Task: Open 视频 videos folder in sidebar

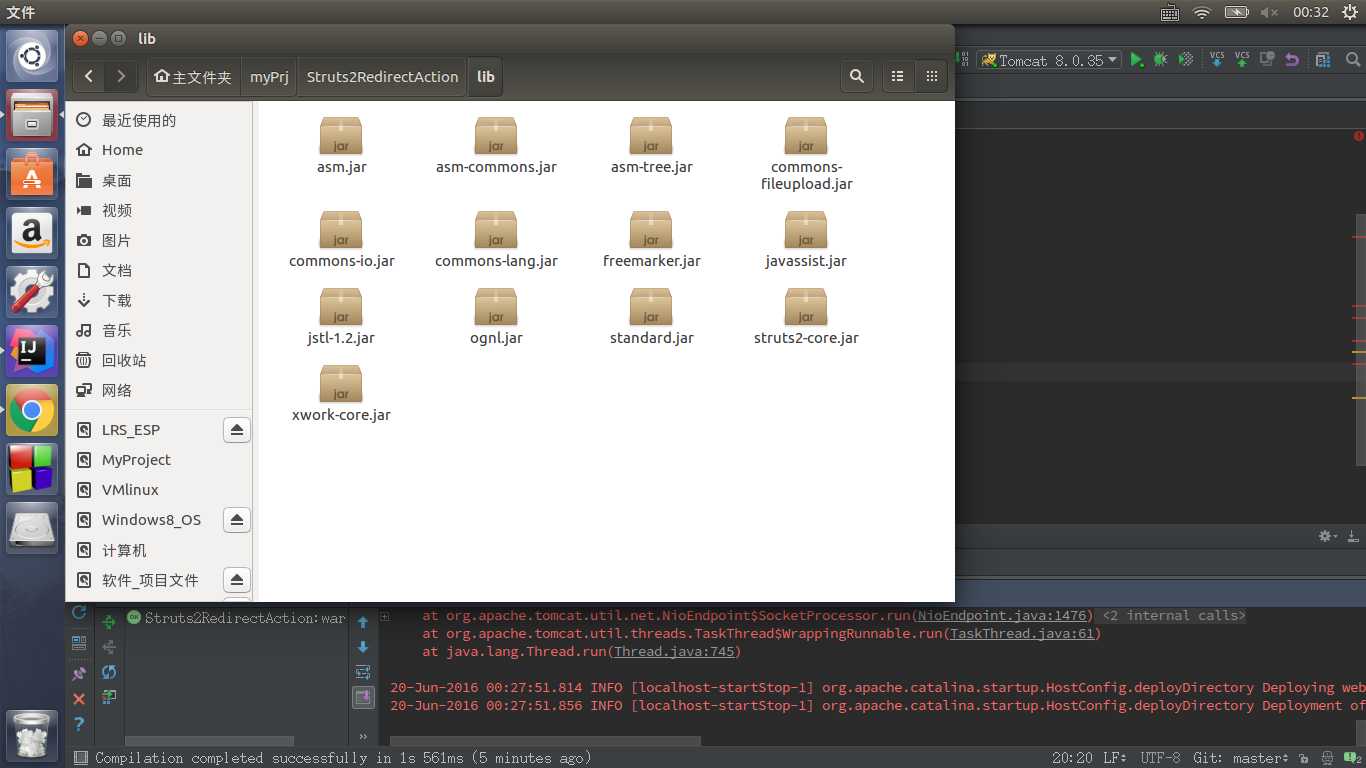Action: click(x=159, y=210)
